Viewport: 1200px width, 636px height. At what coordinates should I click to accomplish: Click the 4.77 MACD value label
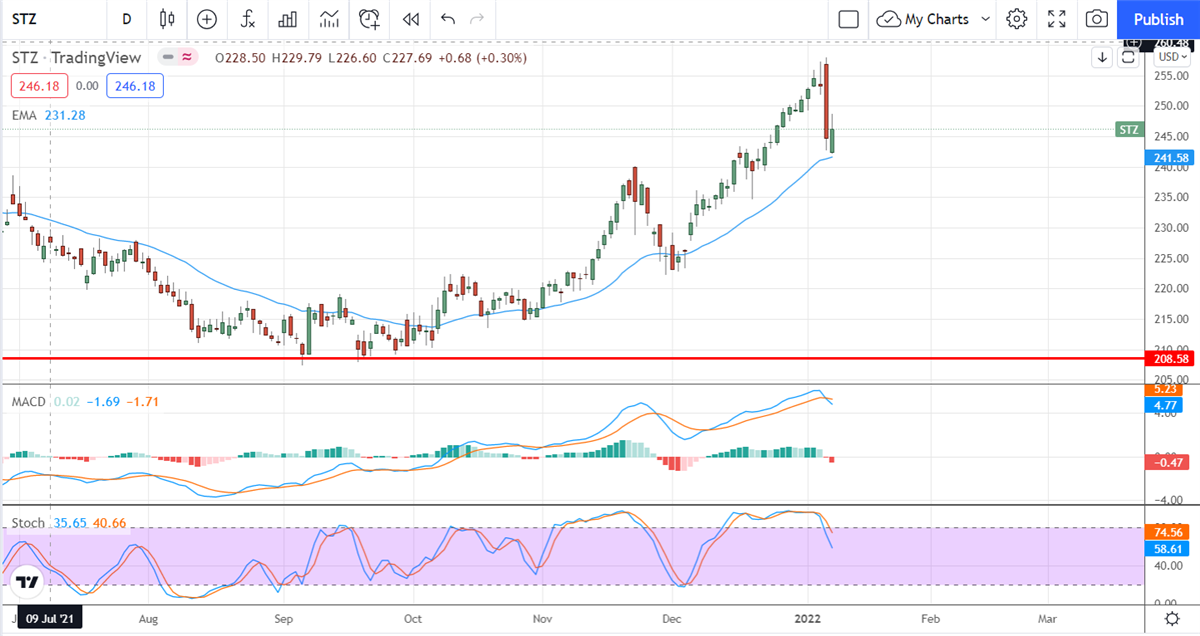[1166, 407]
